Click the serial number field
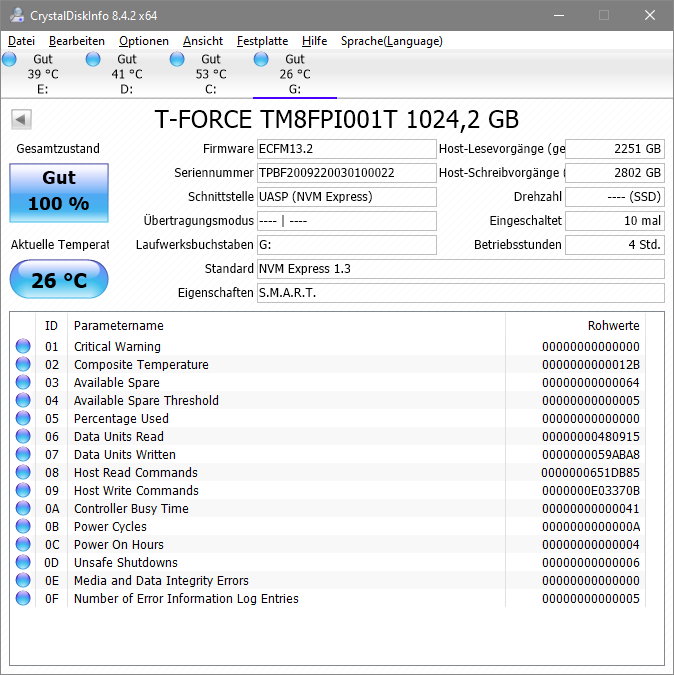674x675 pixels. [346, 173]
